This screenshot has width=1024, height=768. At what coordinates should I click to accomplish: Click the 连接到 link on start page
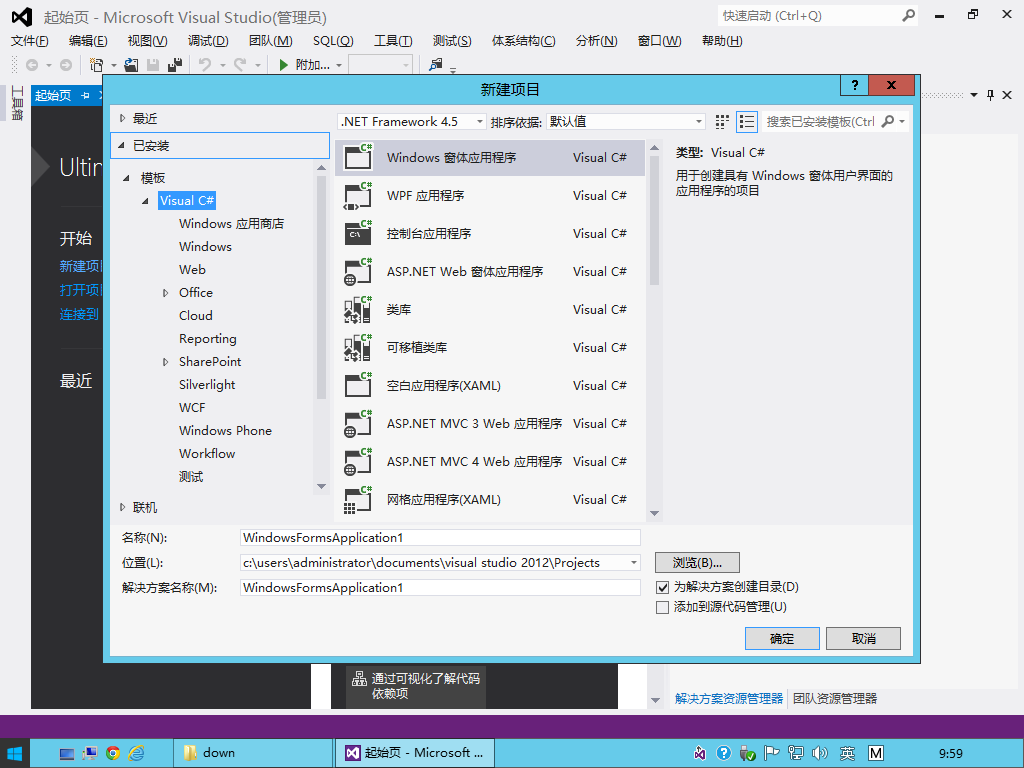pos(79,314)
